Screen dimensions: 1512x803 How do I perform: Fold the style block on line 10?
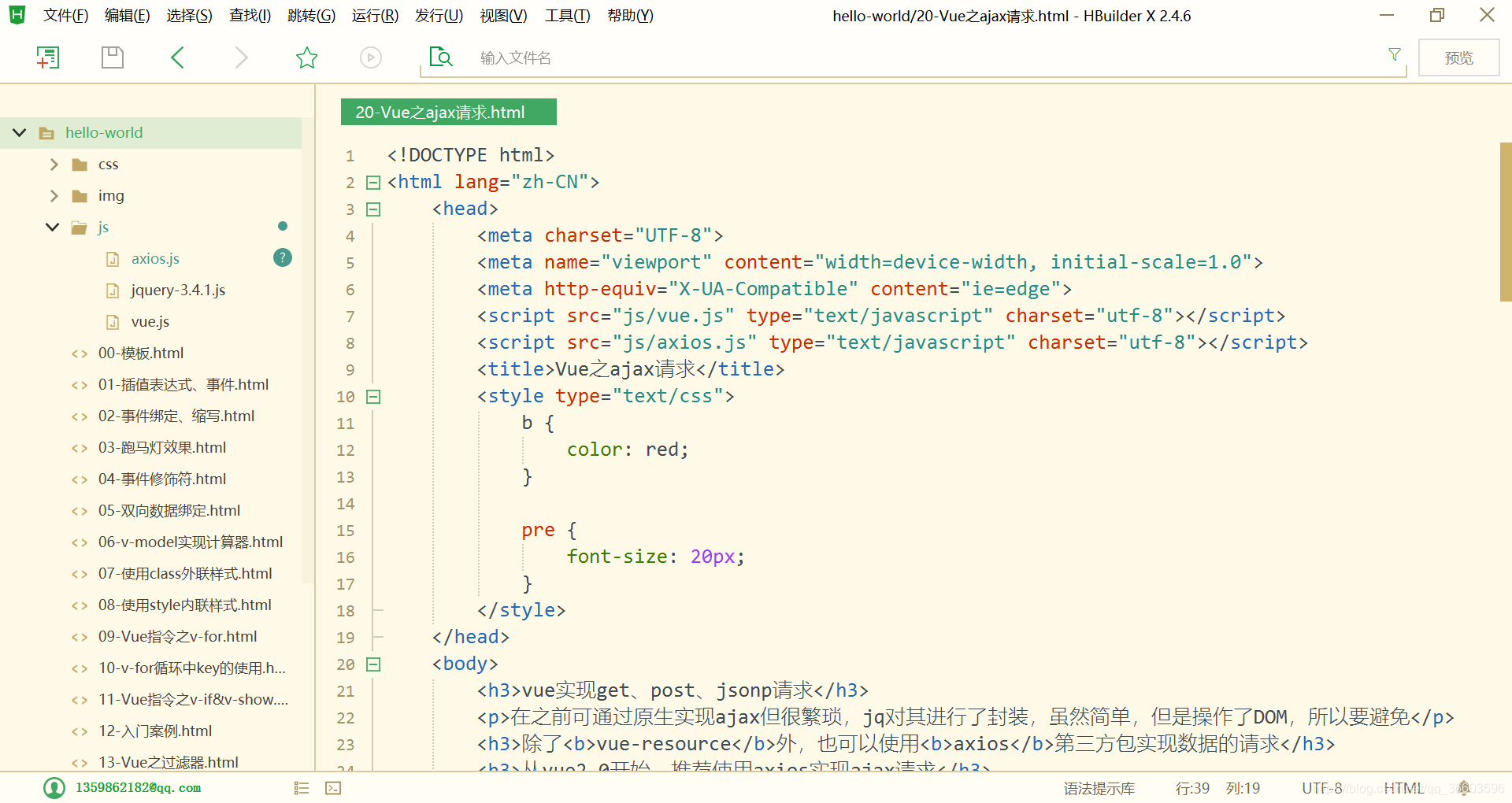click(373, 397)
